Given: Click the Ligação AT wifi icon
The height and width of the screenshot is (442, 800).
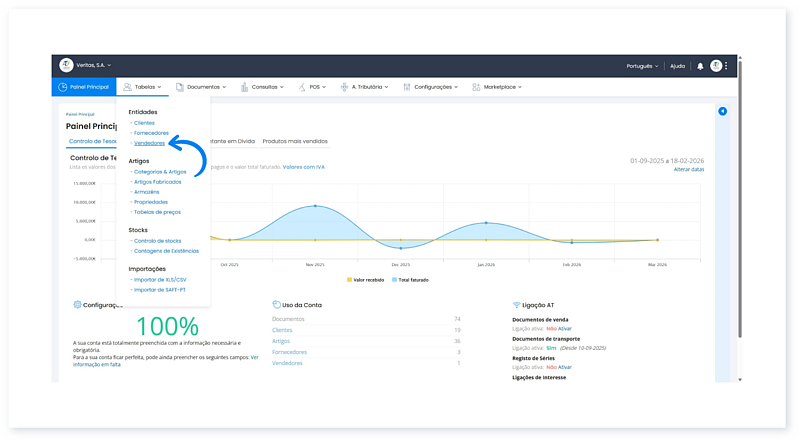Looking at the screenshot, I should click(516, 304).
